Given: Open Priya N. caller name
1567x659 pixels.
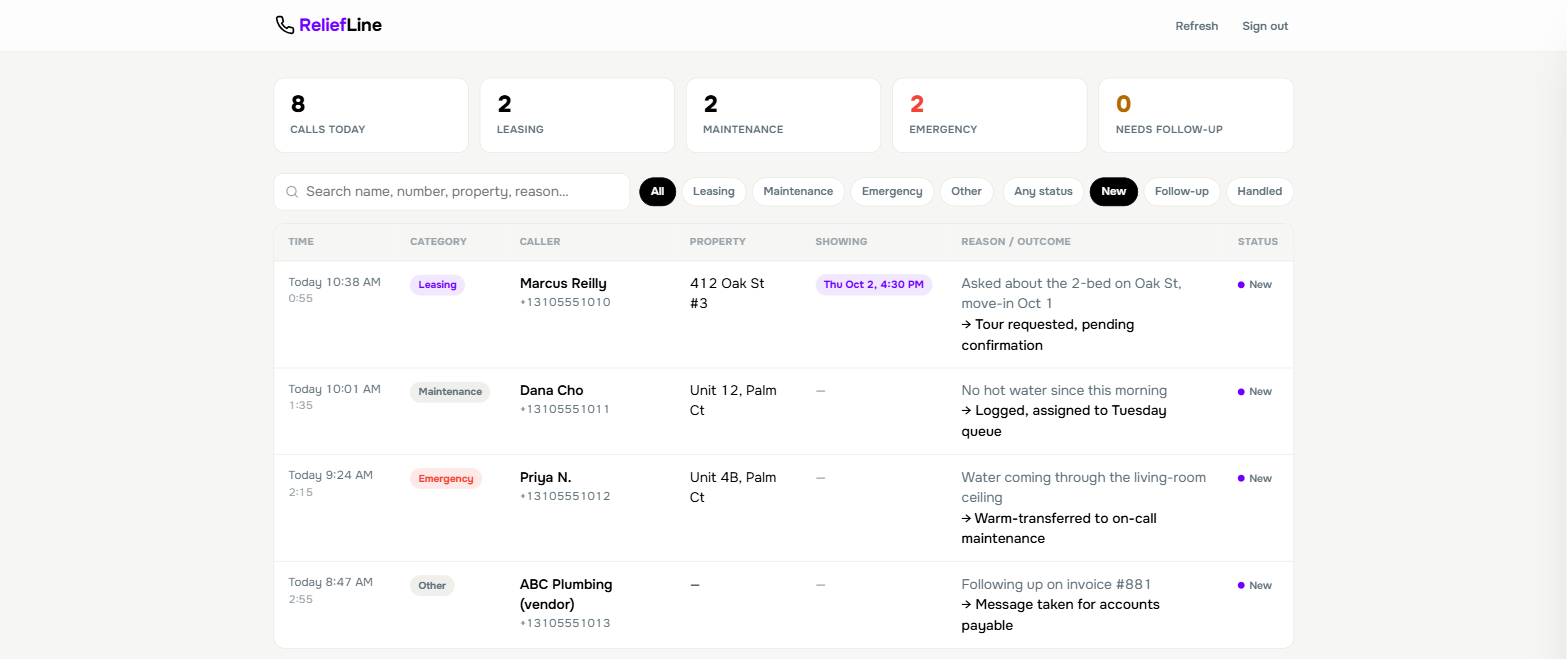Looking at the screenshot, I should (546, 477).
